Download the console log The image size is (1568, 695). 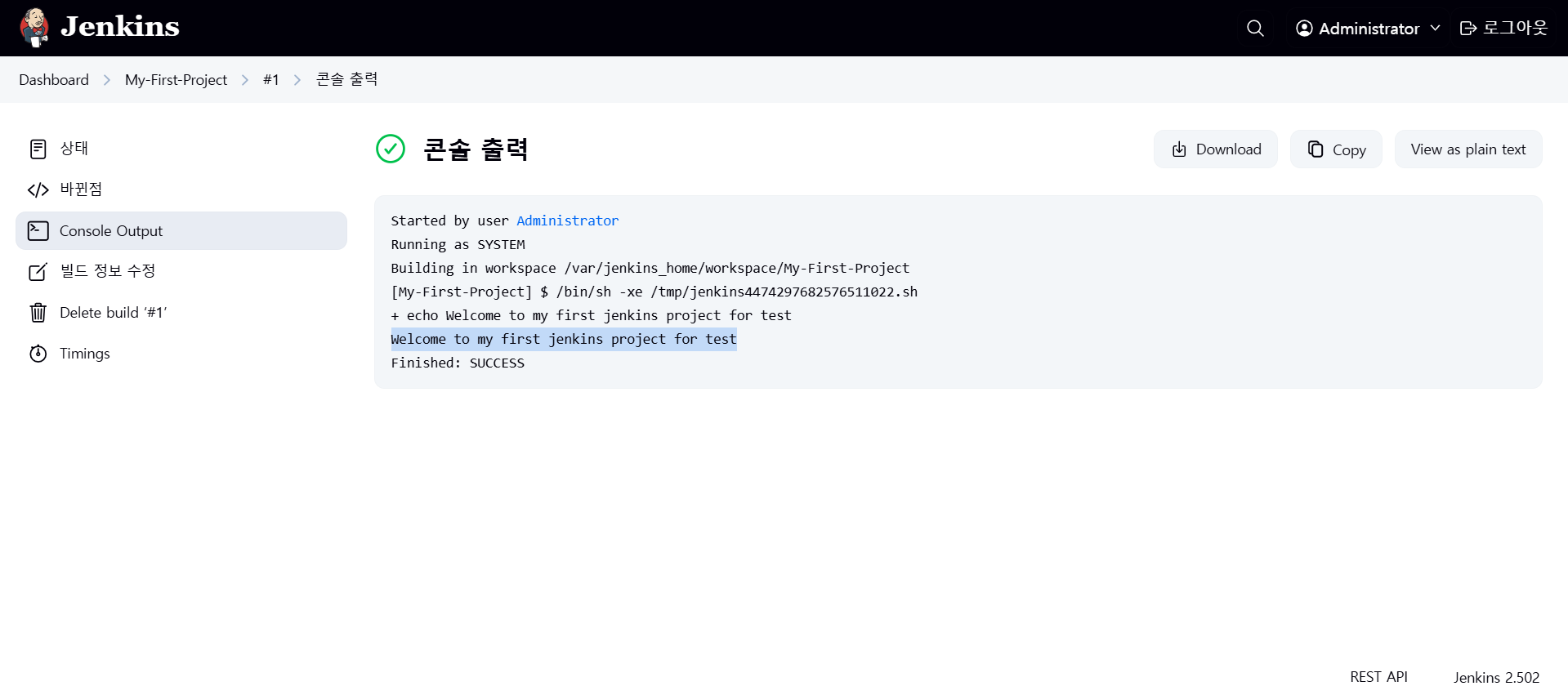click(x=1216, y=149)
